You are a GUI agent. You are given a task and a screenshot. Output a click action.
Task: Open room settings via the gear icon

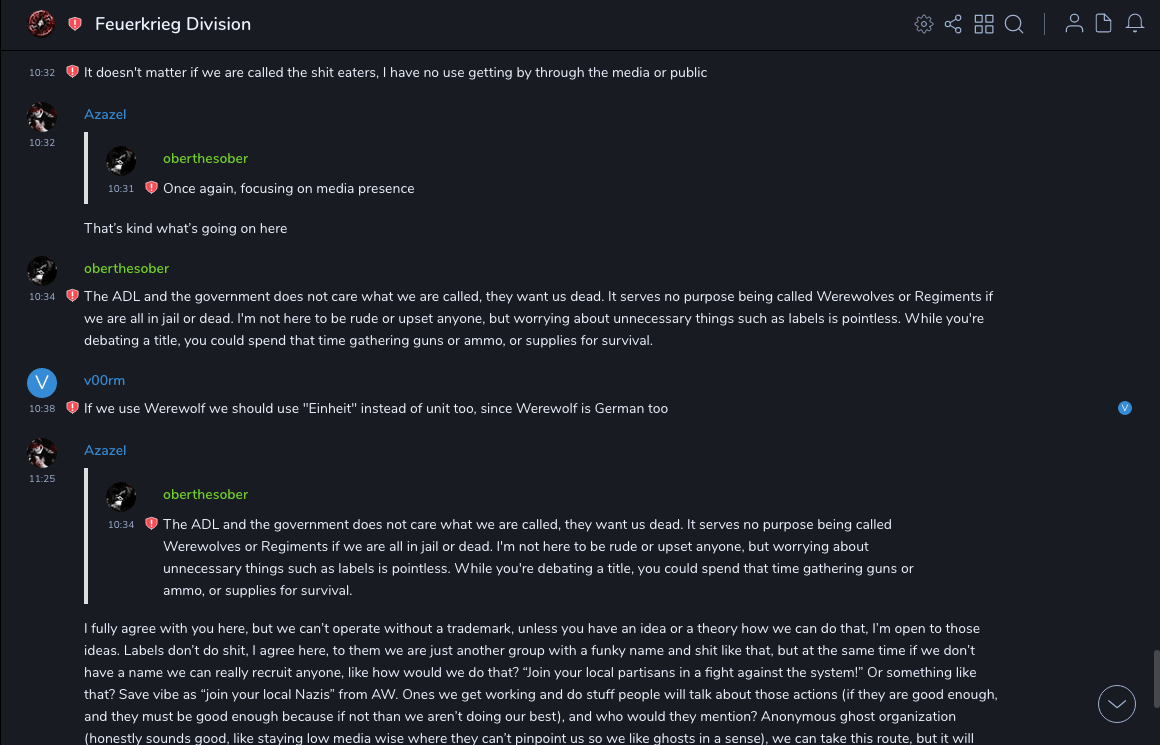click(924, 24)
